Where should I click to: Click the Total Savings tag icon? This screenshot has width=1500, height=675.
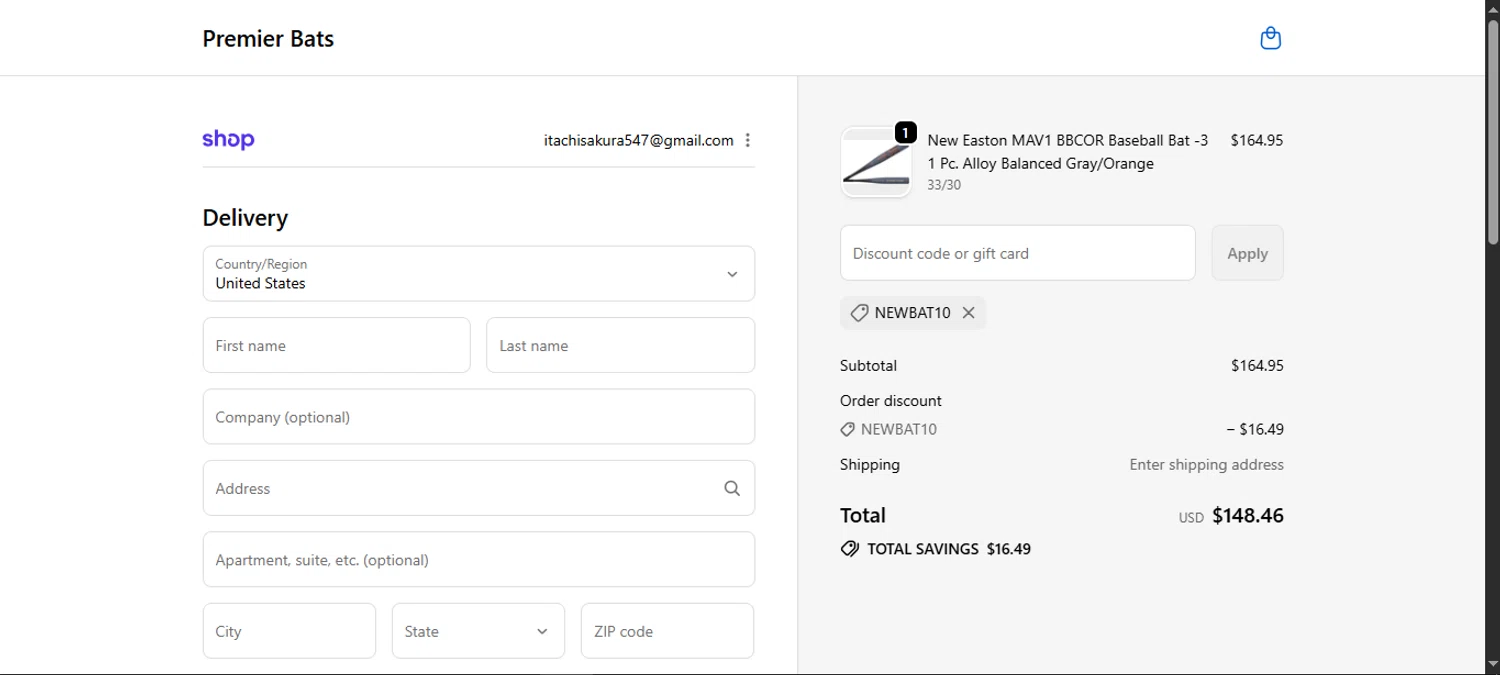click(x=850, y=549)
